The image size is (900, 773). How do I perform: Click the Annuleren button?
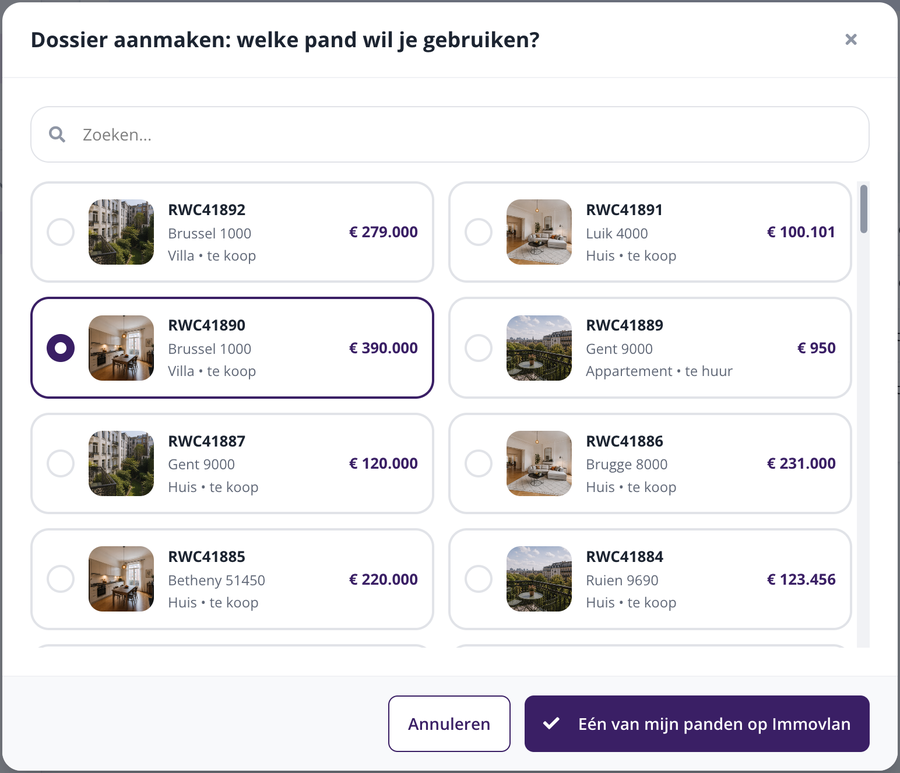coord(449,724)
